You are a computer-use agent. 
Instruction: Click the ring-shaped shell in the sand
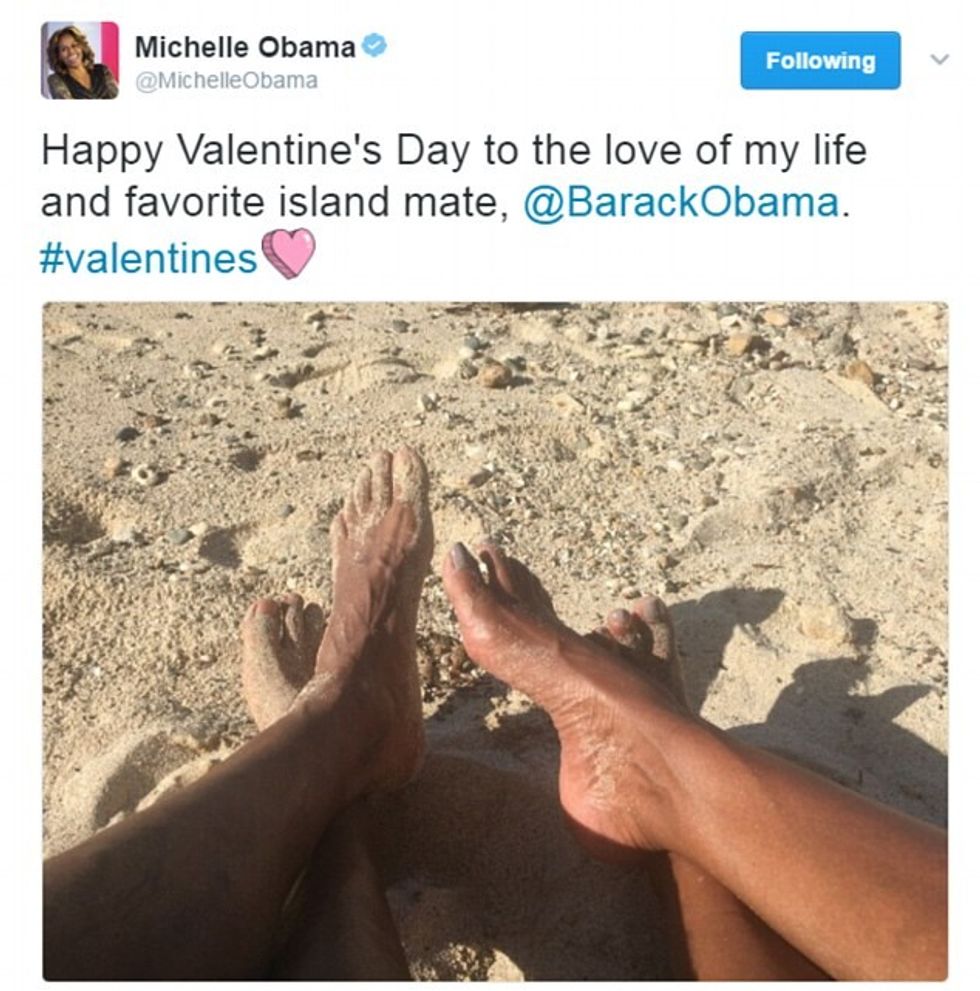[147, 475]
